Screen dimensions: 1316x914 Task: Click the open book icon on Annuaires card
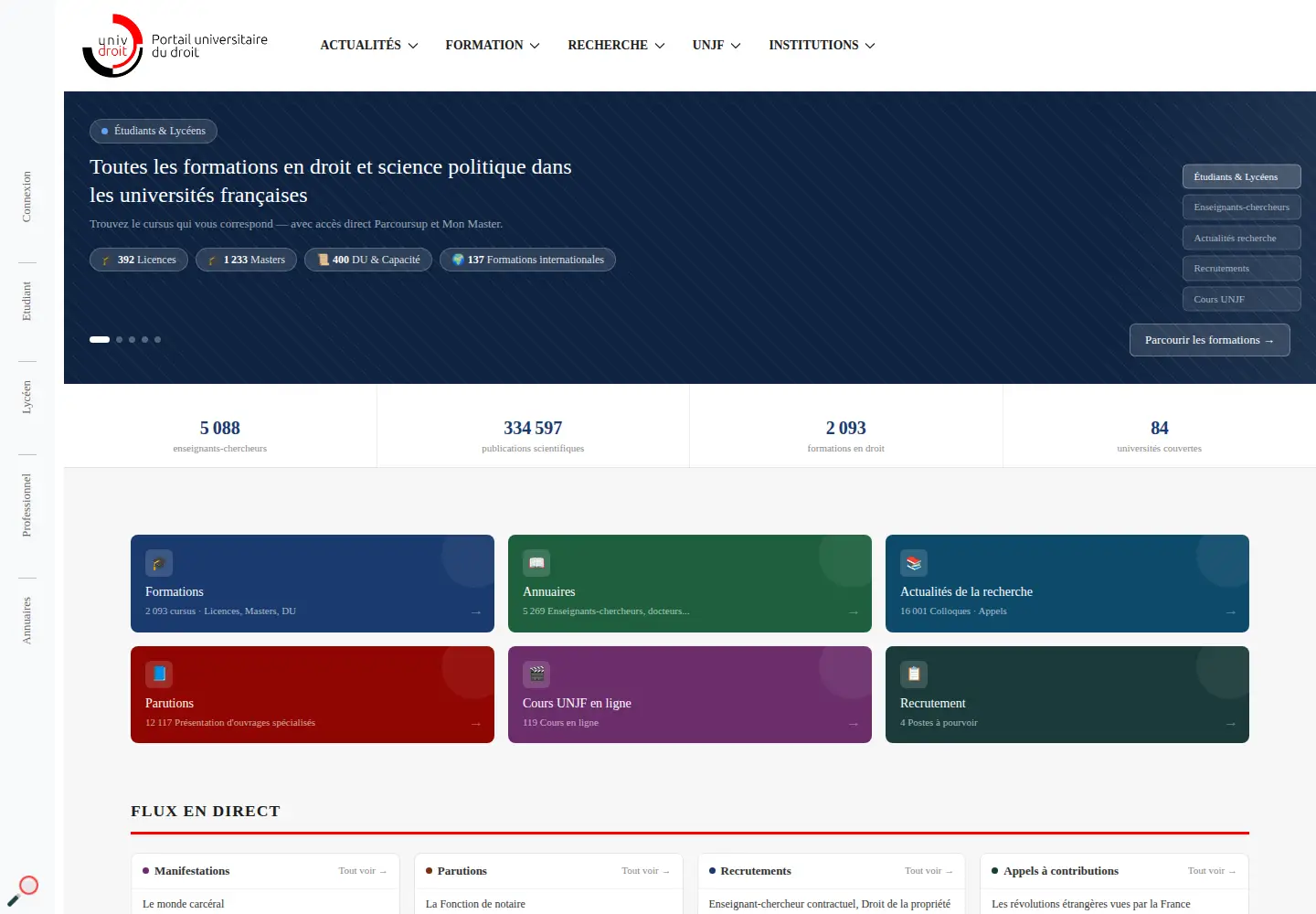click(x=536, y=563)
